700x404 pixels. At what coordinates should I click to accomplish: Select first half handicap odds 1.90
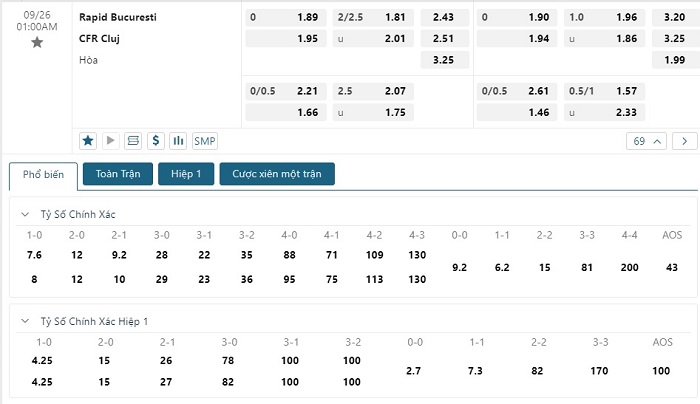pos(517,17)
